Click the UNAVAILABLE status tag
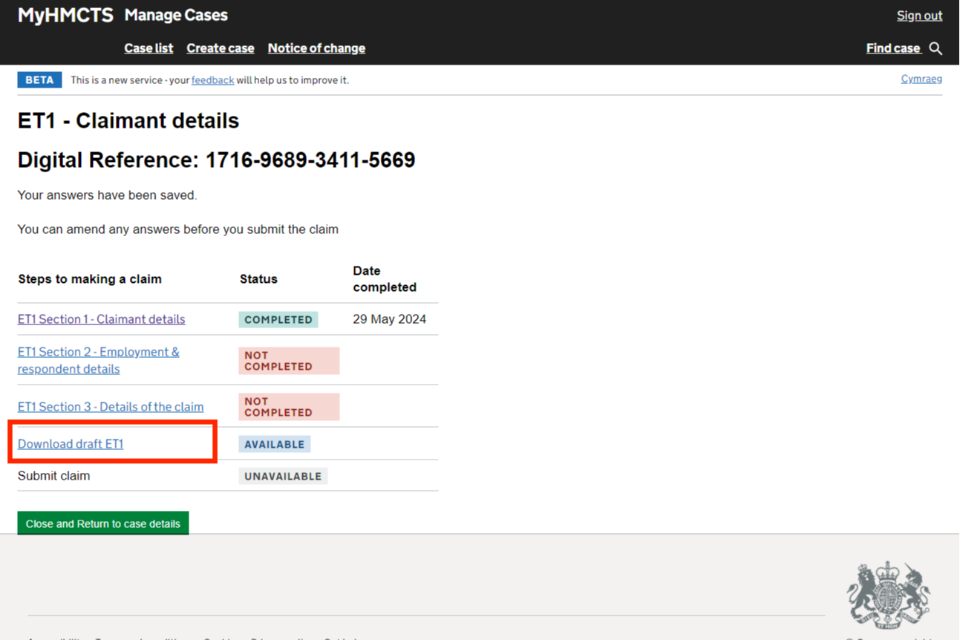Viewport: 960px width, 640px height. coord(283,476)
